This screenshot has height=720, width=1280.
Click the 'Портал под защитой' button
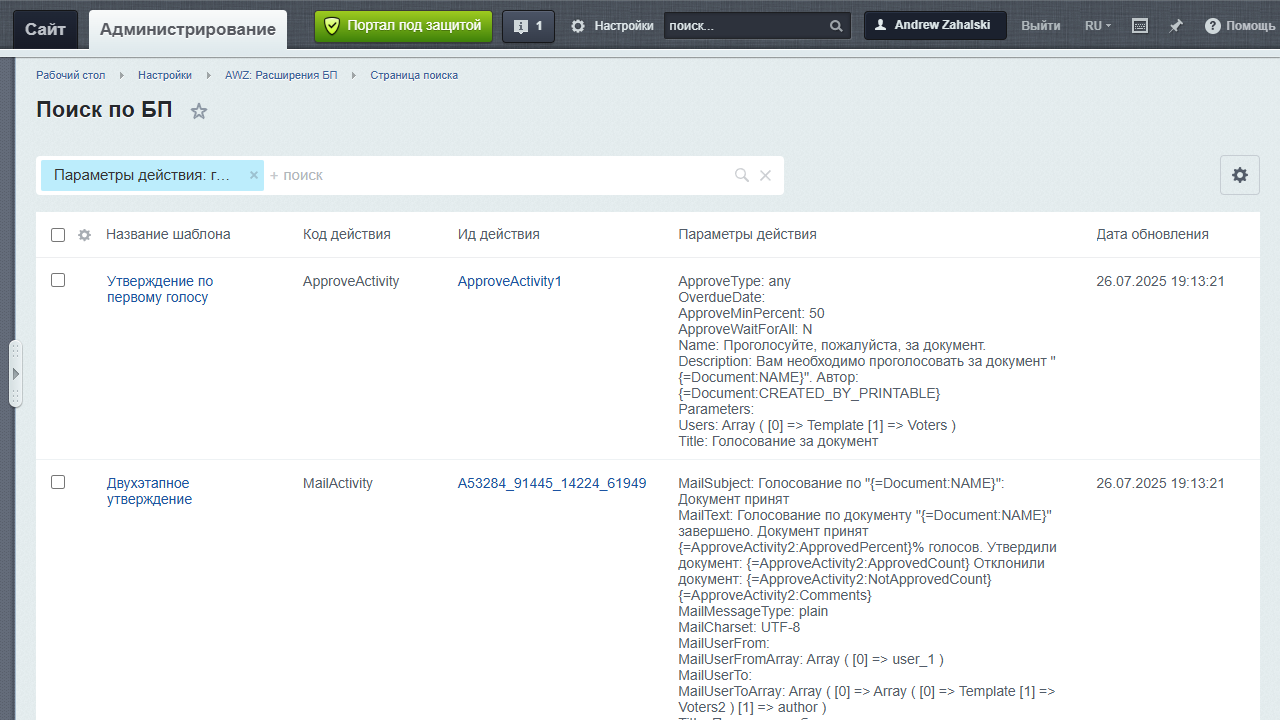[x=403, y=26]
